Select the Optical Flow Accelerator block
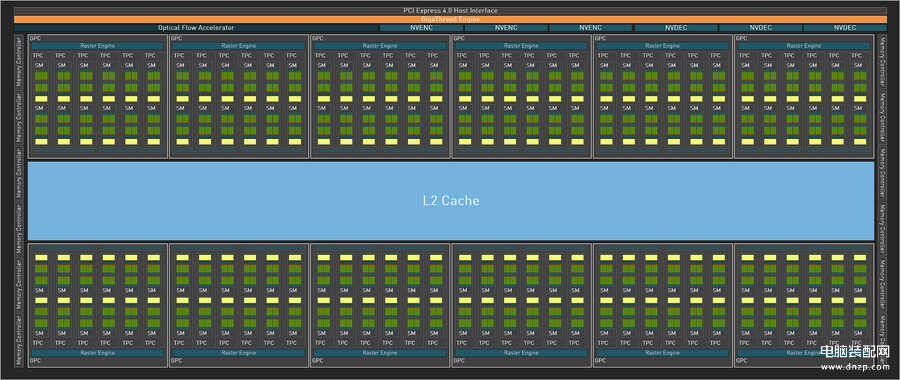 [x=196, y=28]
